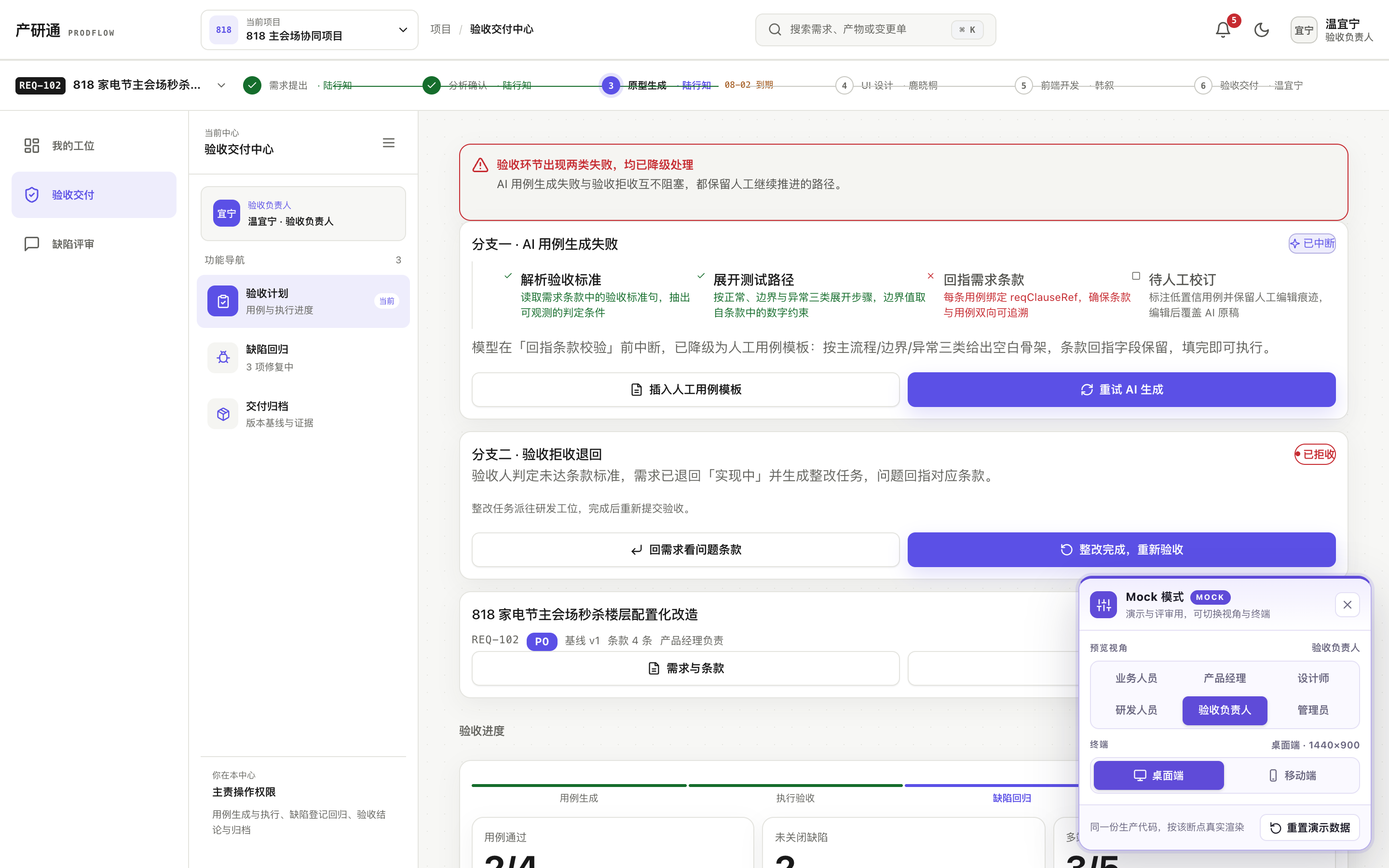The width and height of the screenshot is (1389, 868).
Task: Click the 用例通过 stat card
Action: (613, 843)
